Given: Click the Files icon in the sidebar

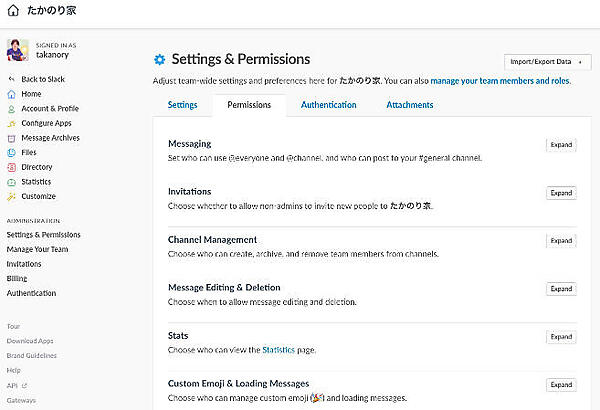Looking at the screenshot, I should 11,153.
